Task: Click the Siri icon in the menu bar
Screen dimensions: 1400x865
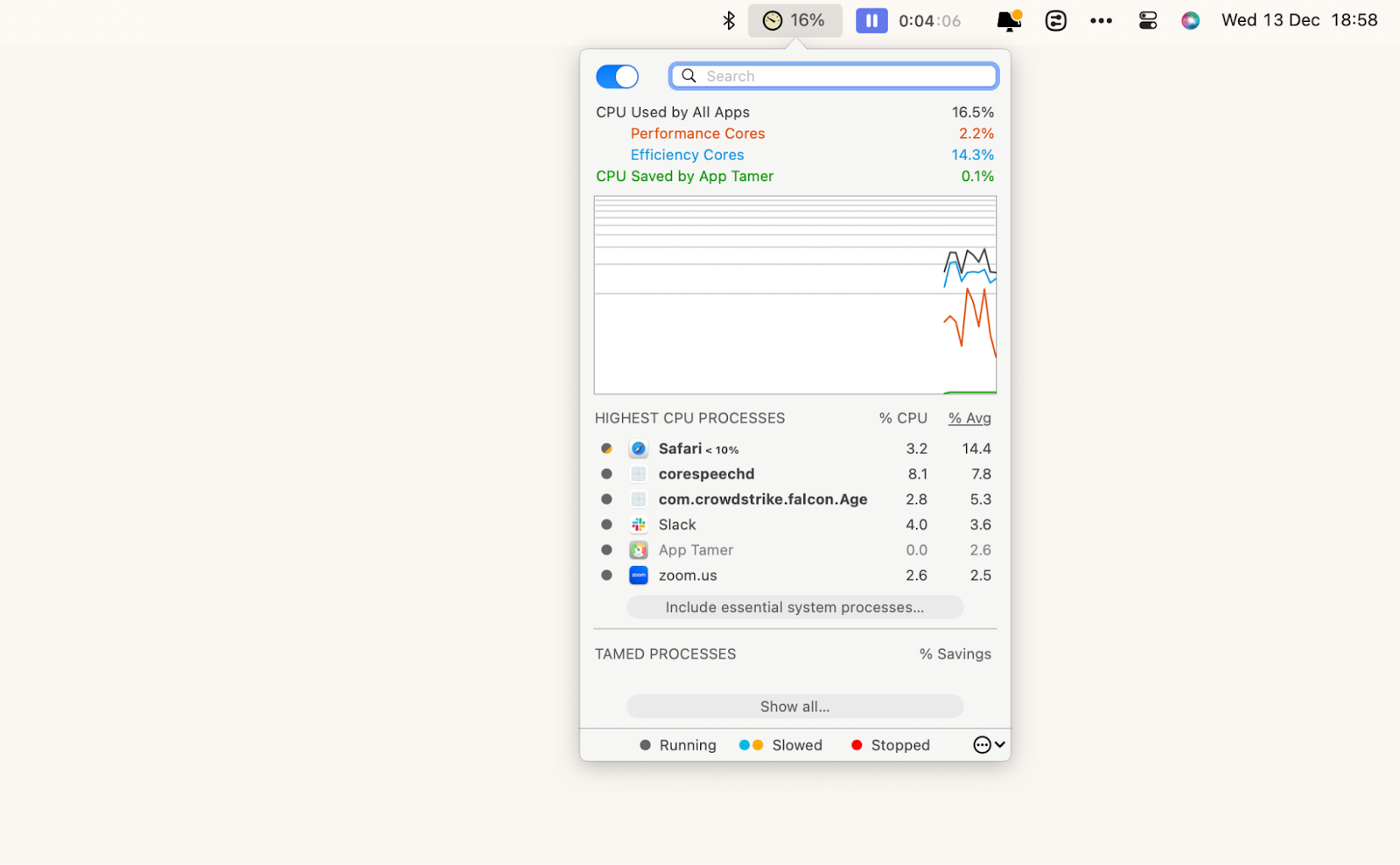Action: click(x=1190, y=19)
